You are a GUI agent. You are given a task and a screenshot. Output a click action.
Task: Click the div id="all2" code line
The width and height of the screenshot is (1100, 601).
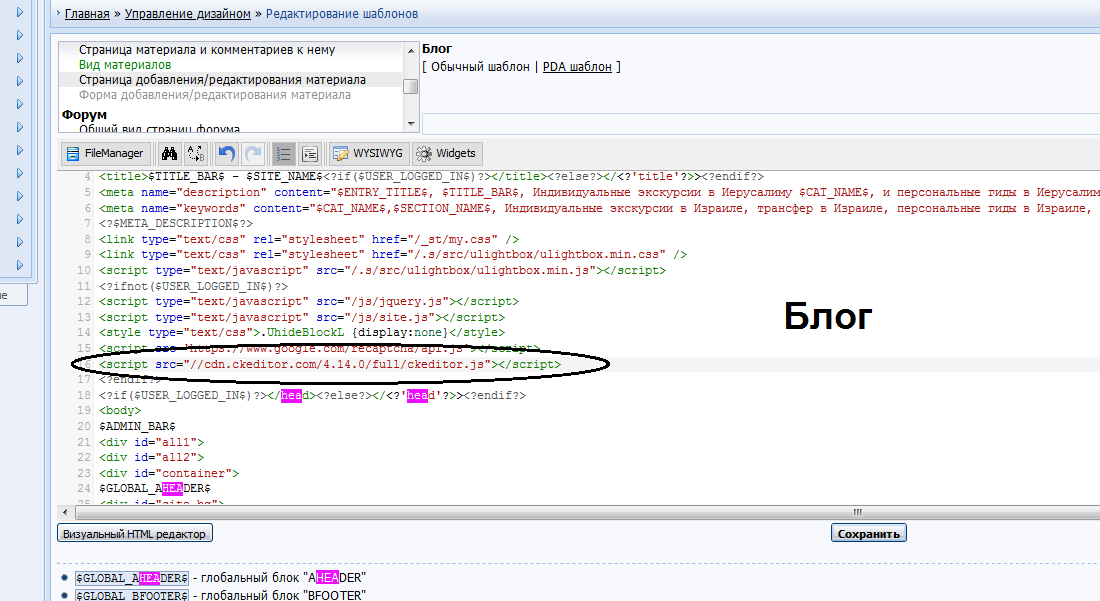coord(152,458)
